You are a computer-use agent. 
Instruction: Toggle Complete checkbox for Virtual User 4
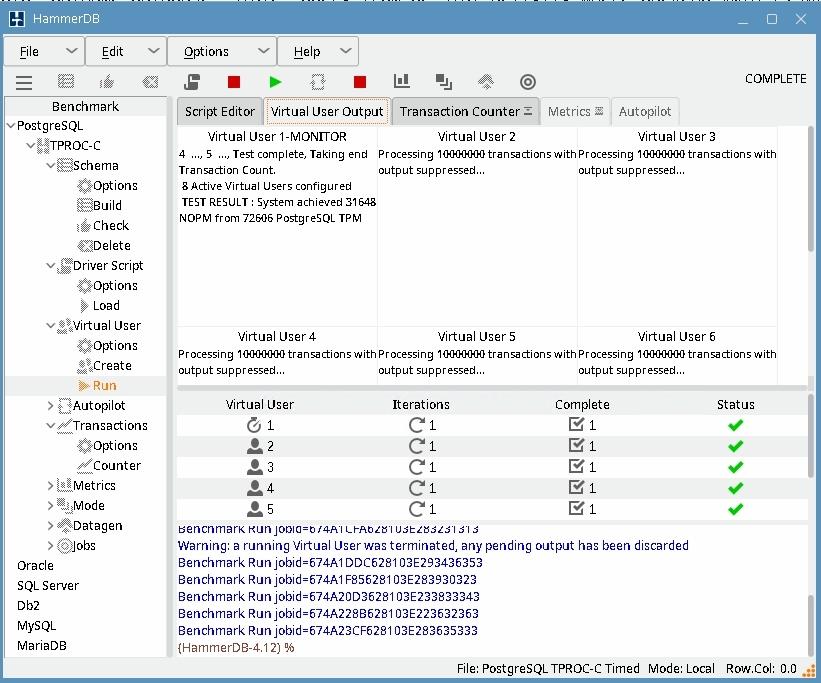click(x=575, y=488)
